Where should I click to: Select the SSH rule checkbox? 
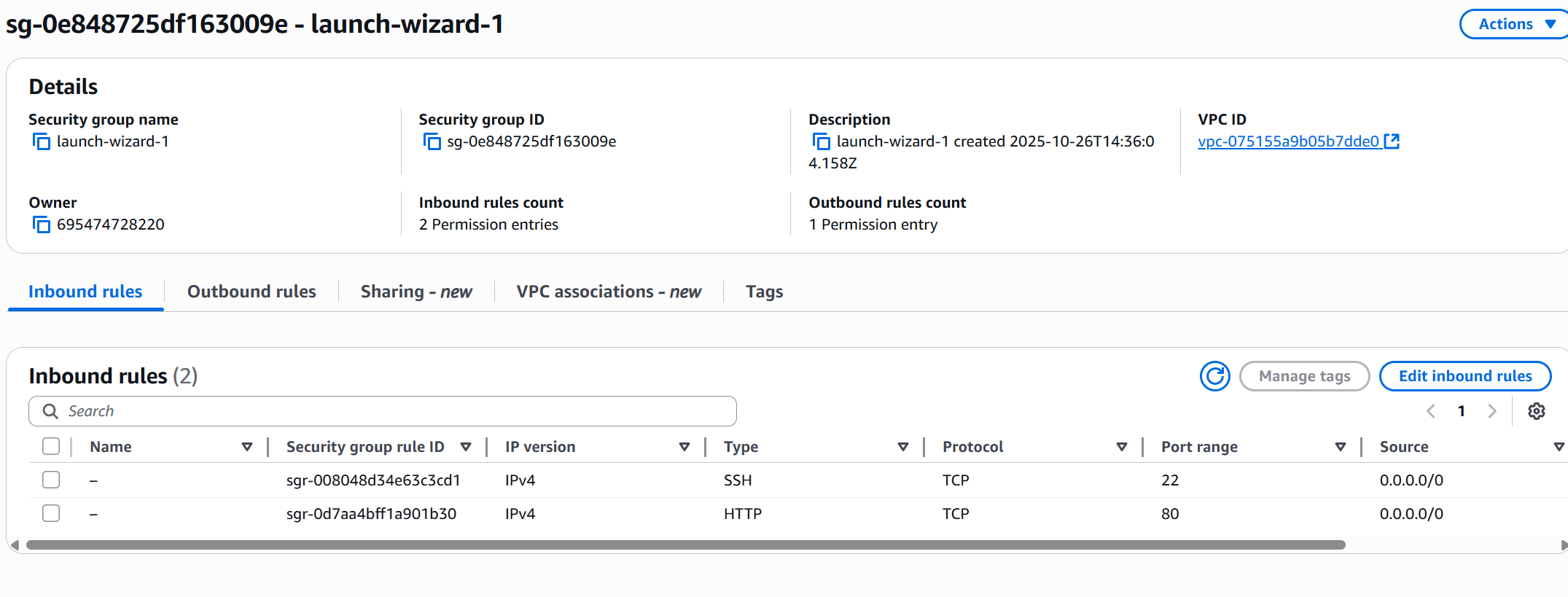[x=51, y=480]
